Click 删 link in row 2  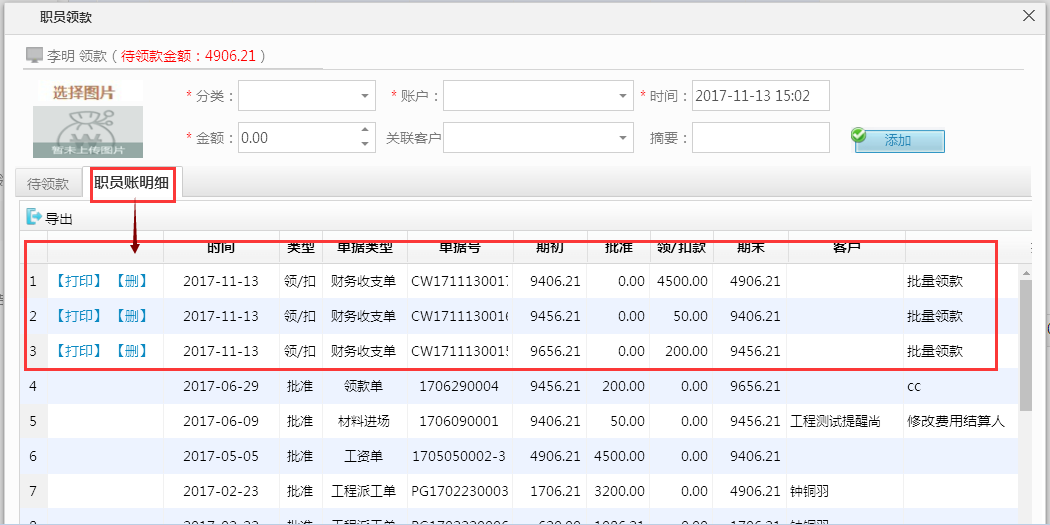(130, 316)
